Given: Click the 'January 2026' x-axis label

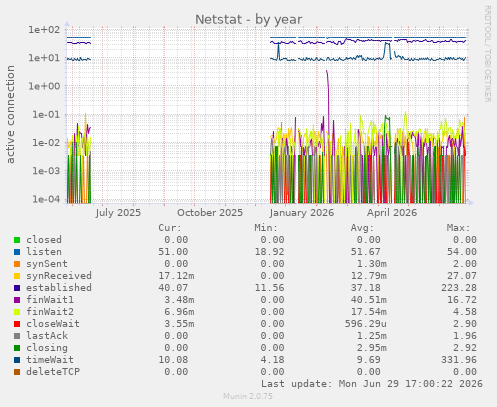Looking at the screenshot, I should 302,213.
